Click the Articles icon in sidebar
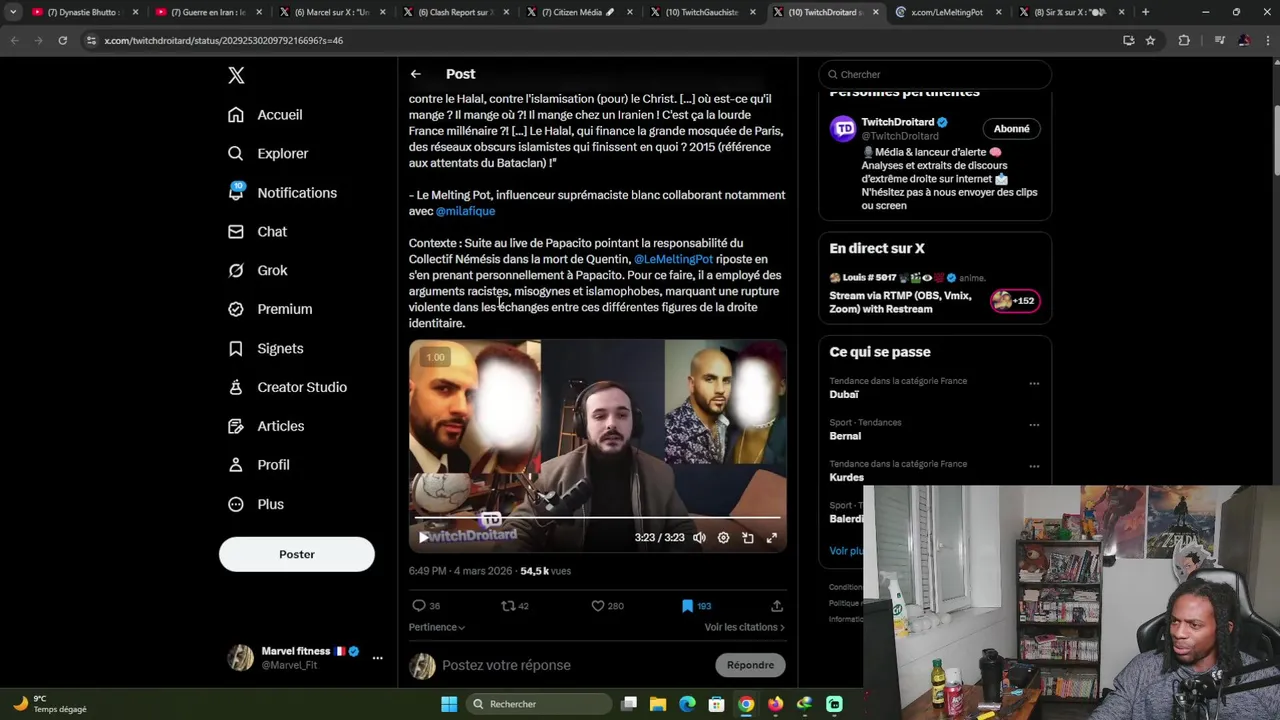 click(236, 426)
